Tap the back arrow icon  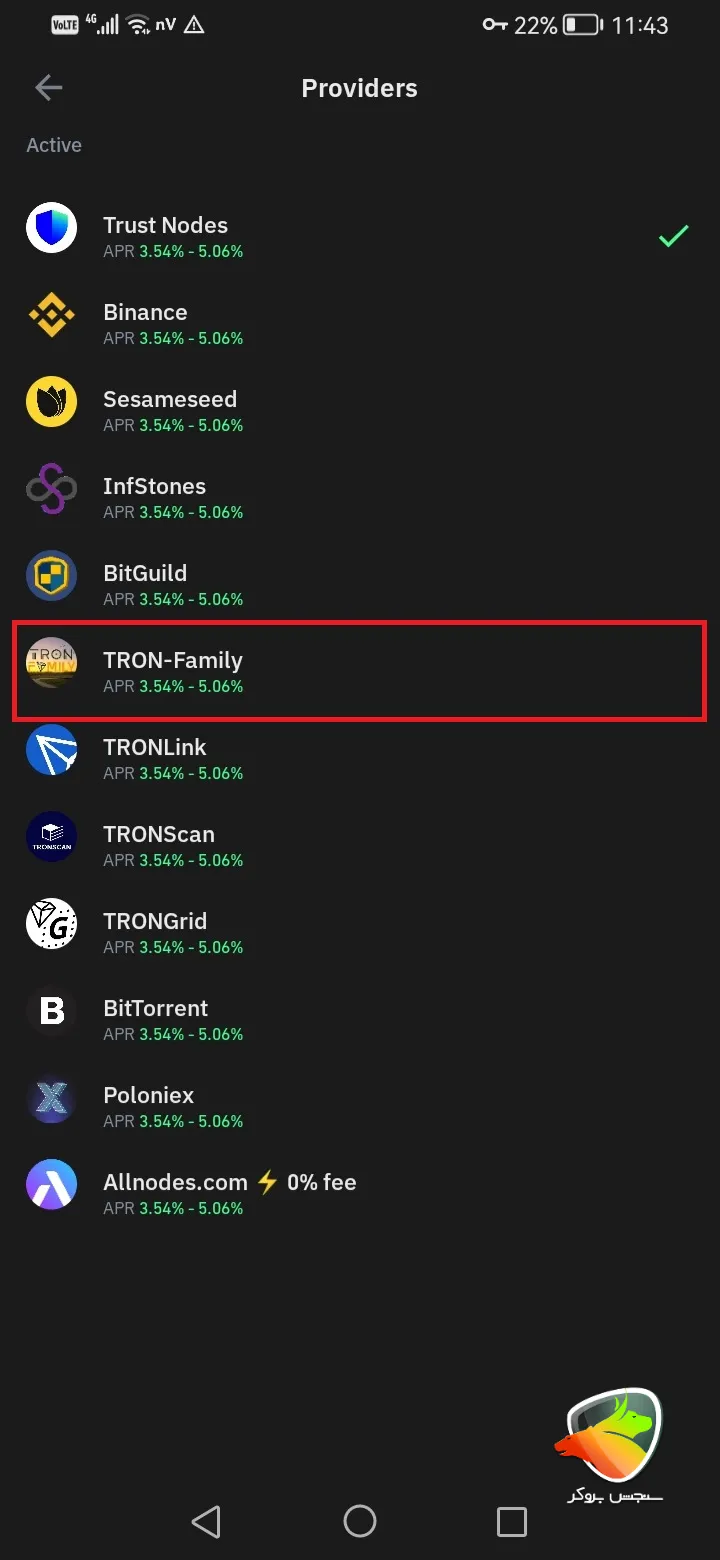(x=48, y=88)
